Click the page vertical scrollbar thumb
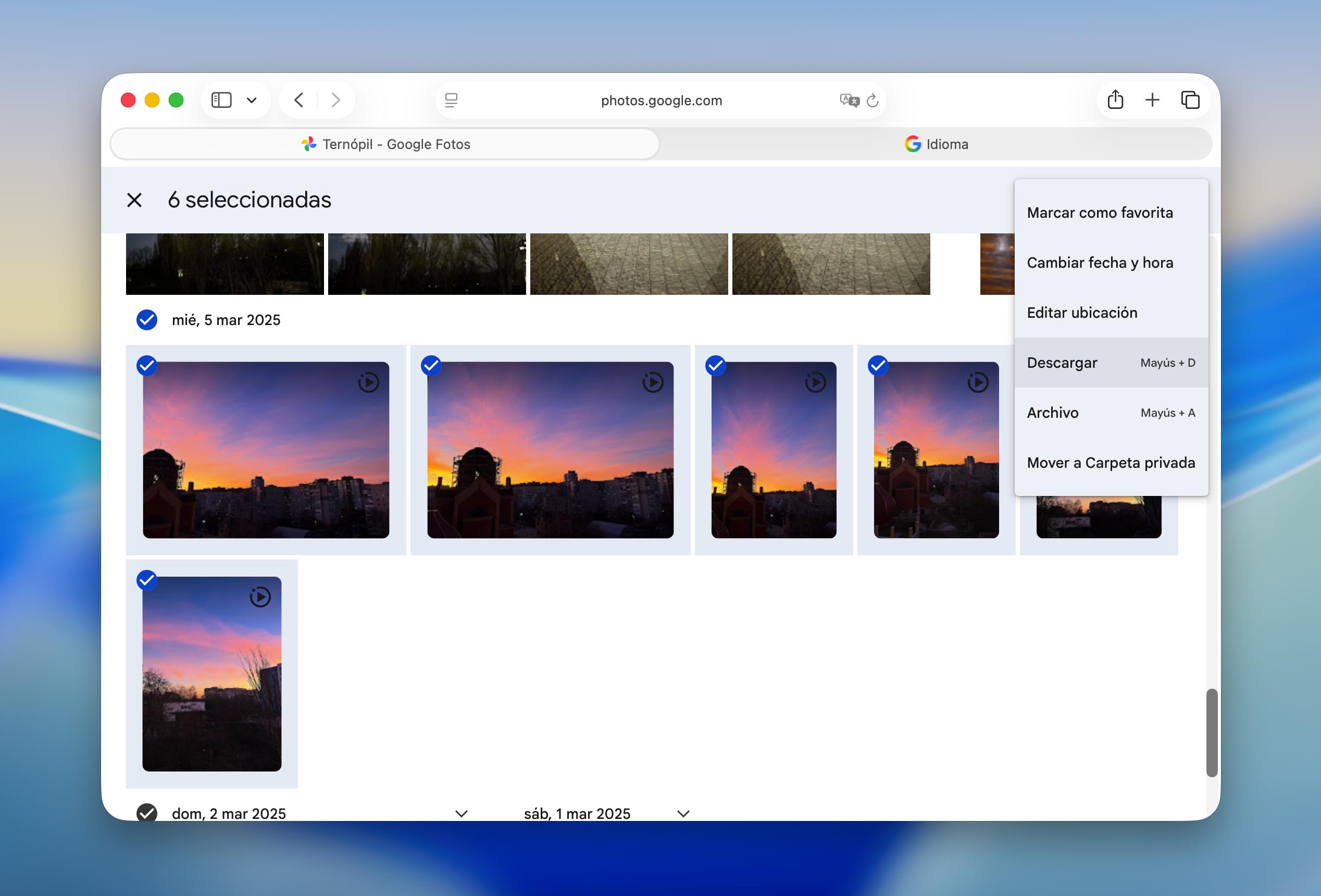1321x896 pixels. 1212,733
